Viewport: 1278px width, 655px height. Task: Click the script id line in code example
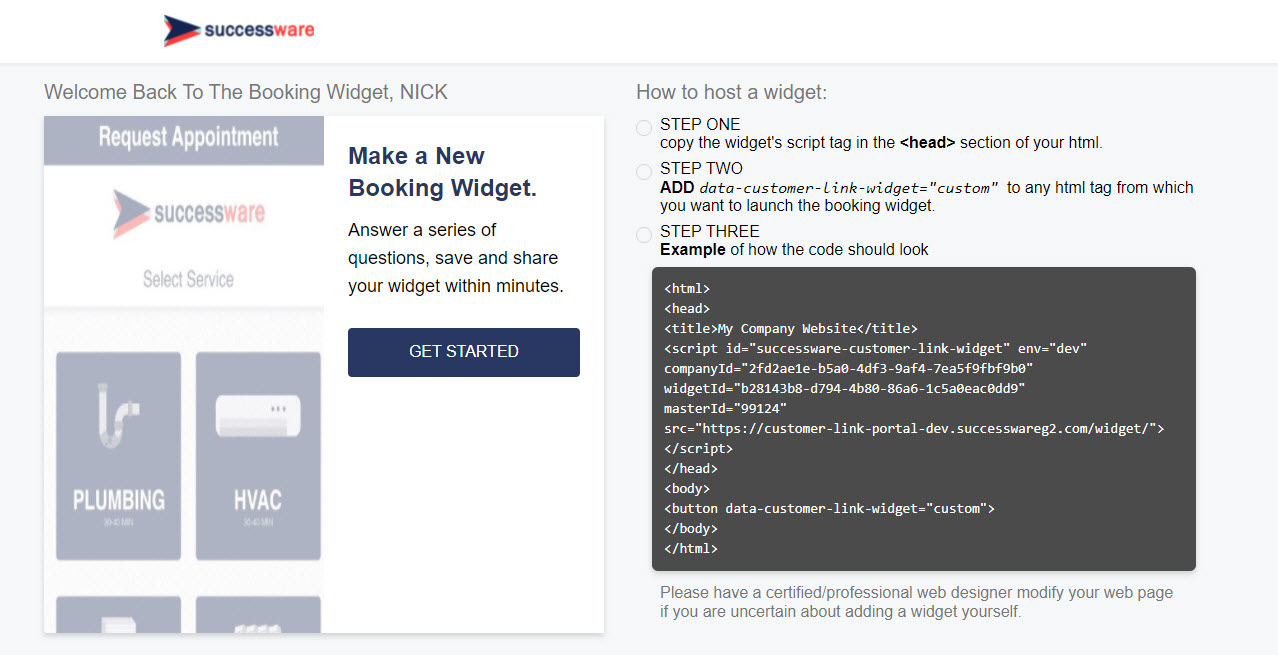[x=875, y=349]
